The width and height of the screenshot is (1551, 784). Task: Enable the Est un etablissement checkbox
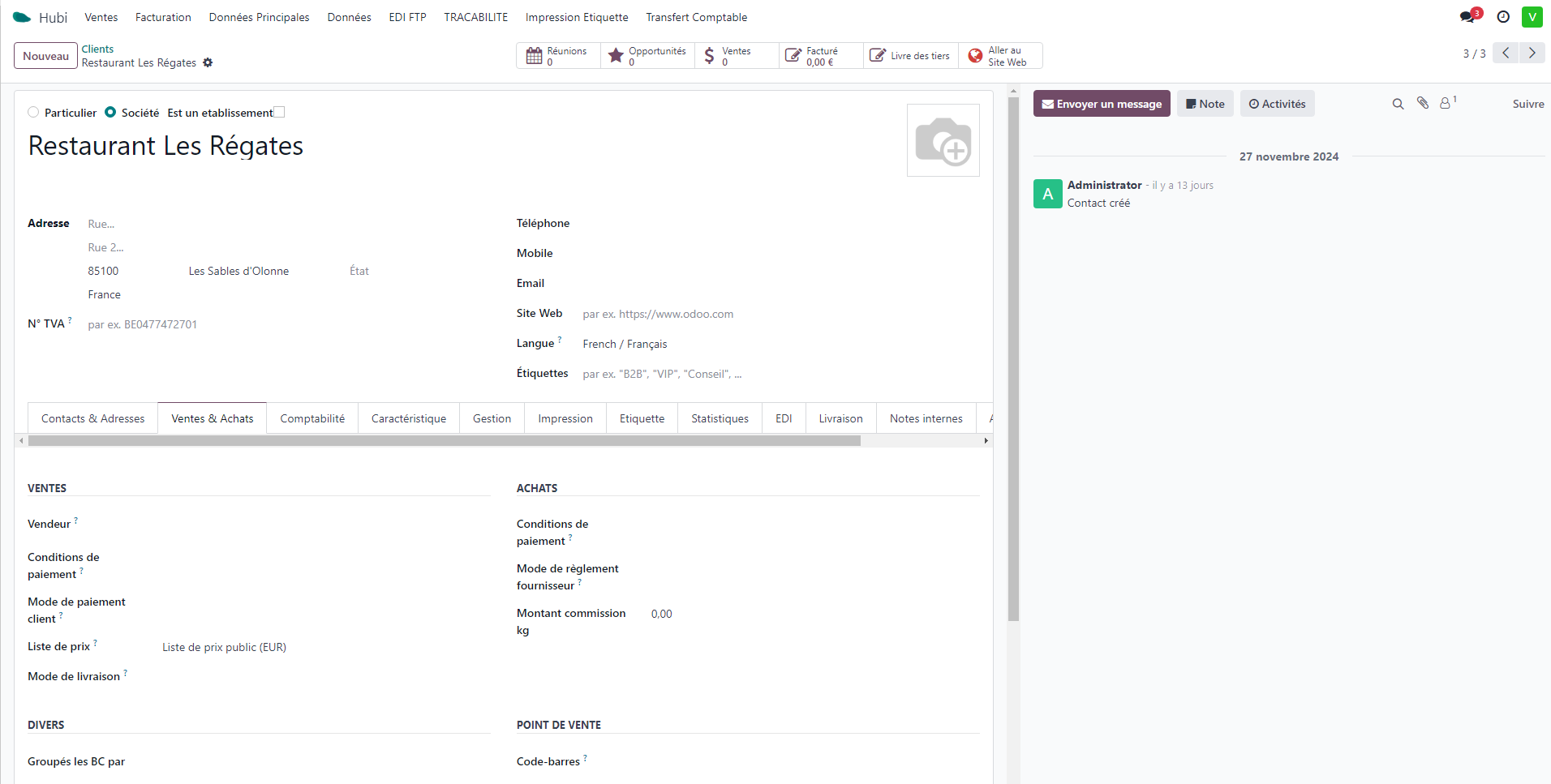[278, 112]
